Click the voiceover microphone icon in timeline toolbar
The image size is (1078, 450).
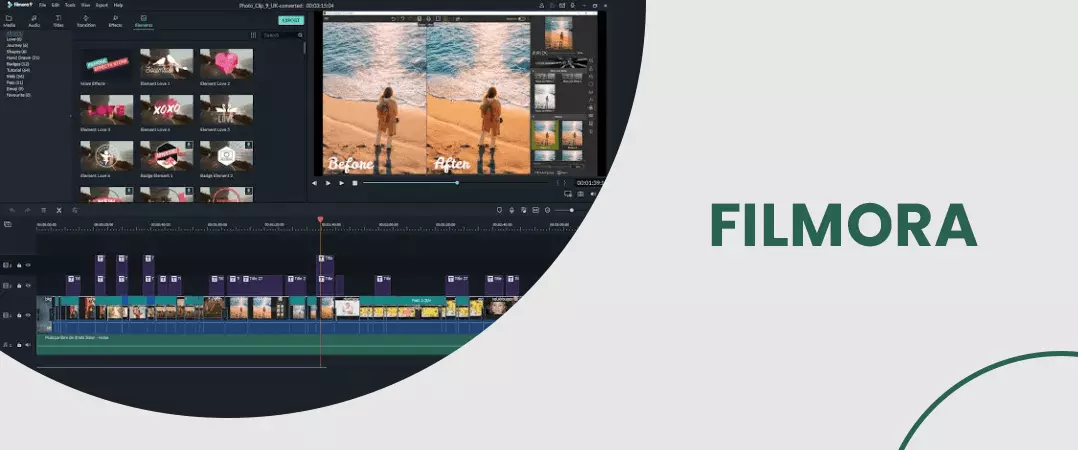512,210
